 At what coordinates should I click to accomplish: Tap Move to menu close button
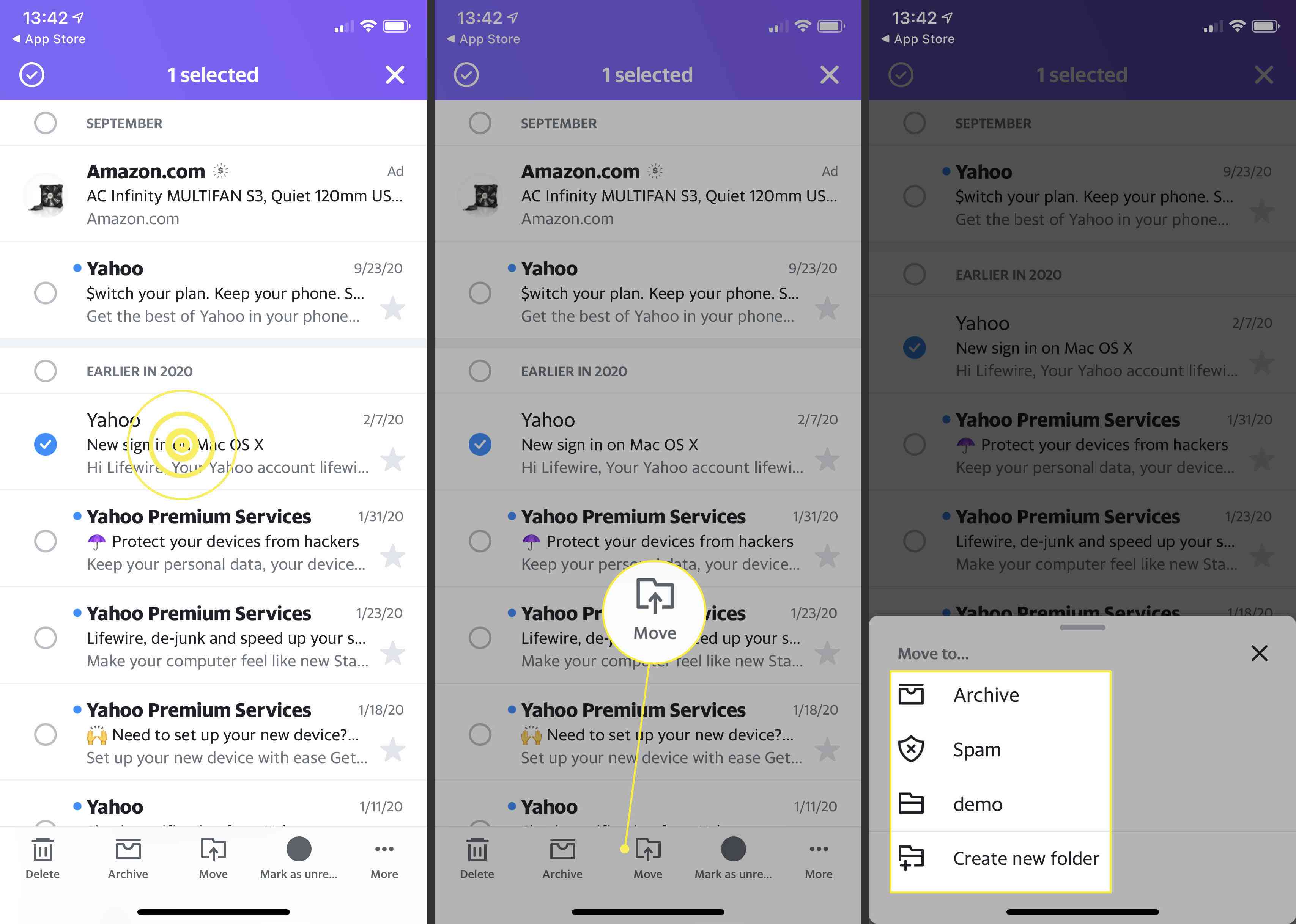coord(1261,653)
